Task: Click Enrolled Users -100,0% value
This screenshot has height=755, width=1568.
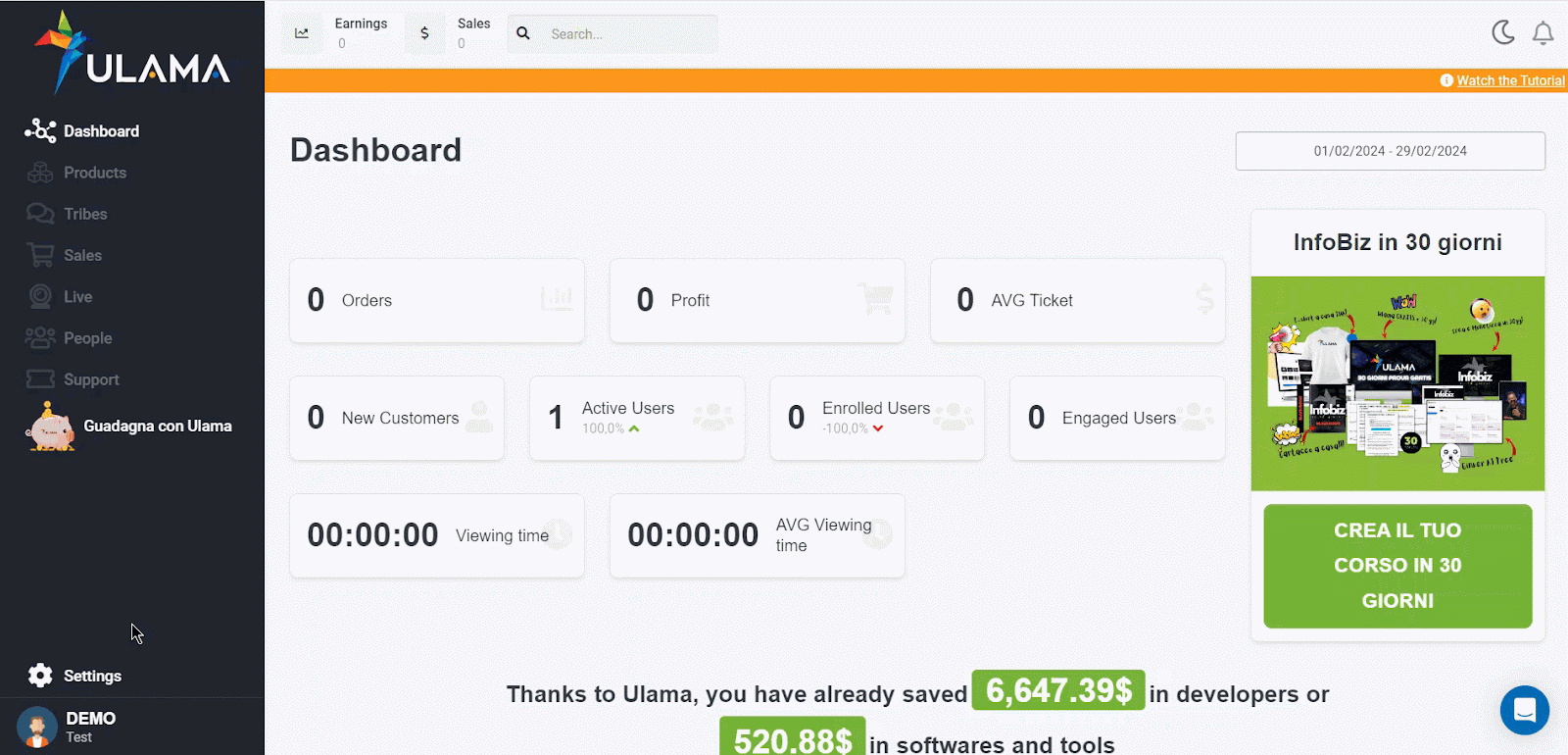Action: [845, 428]
